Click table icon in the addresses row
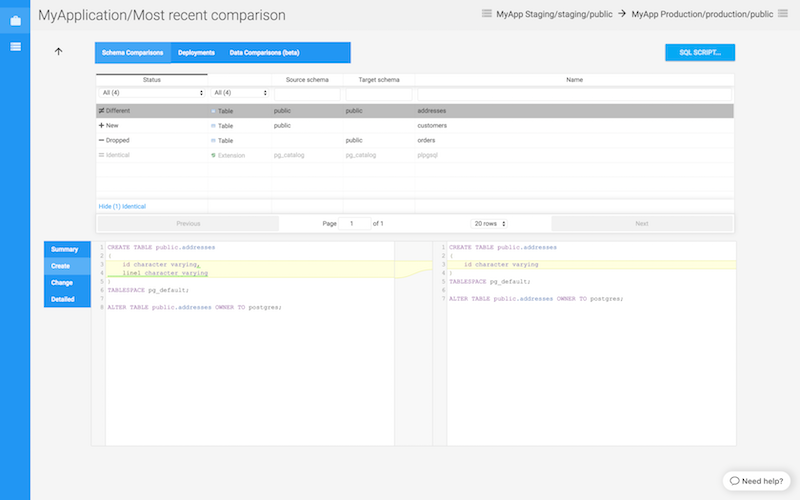This screenshot has height=500, width=800. [x=213, y=111]
